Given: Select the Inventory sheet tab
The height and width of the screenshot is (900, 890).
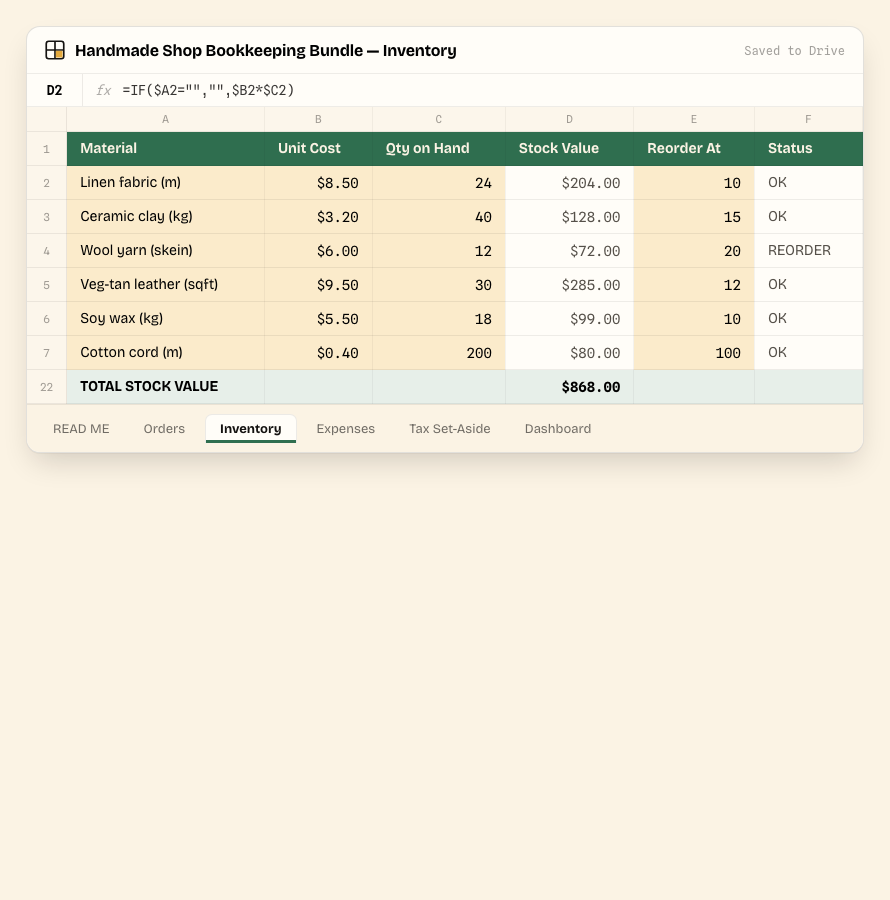Looking at the screenshot, I should click(251, 429).
